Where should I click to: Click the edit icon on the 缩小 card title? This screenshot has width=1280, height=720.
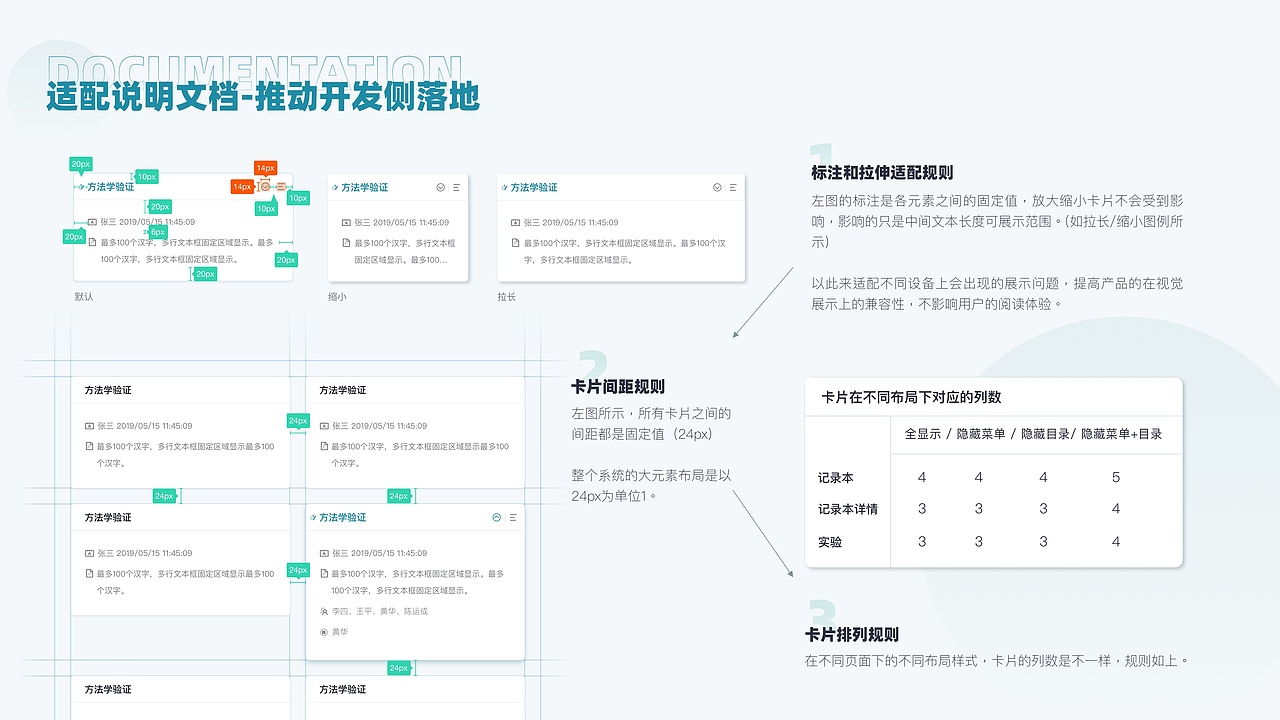[334, 187]
